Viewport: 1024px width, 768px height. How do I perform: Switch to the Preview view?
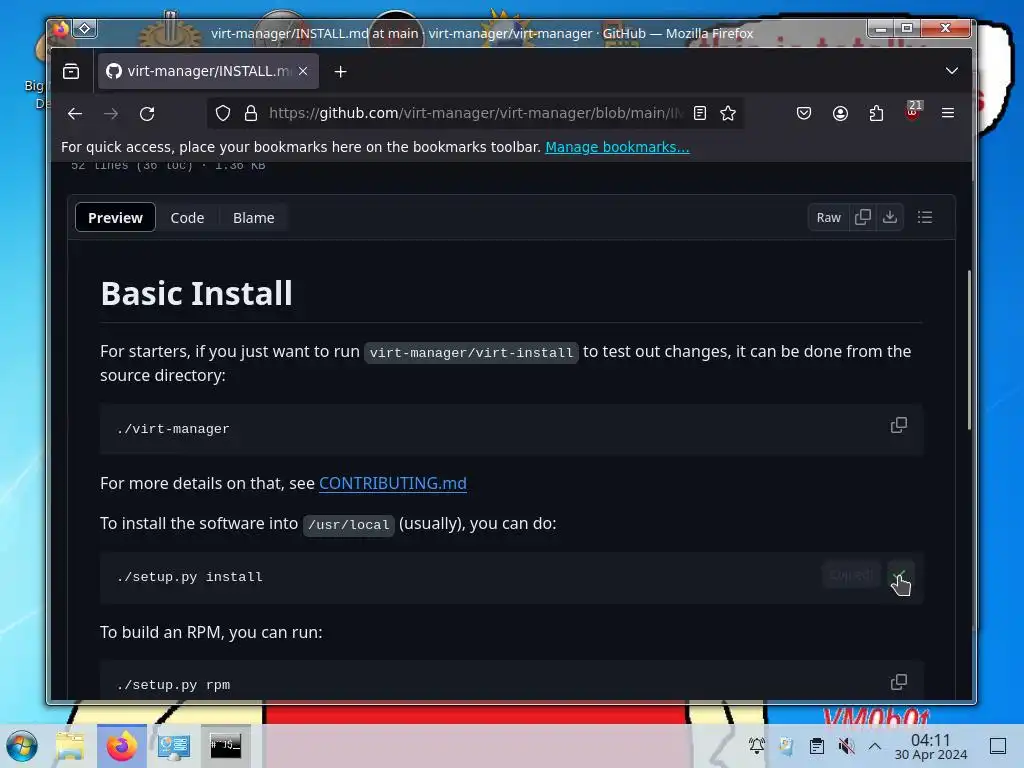coord(115,217)
